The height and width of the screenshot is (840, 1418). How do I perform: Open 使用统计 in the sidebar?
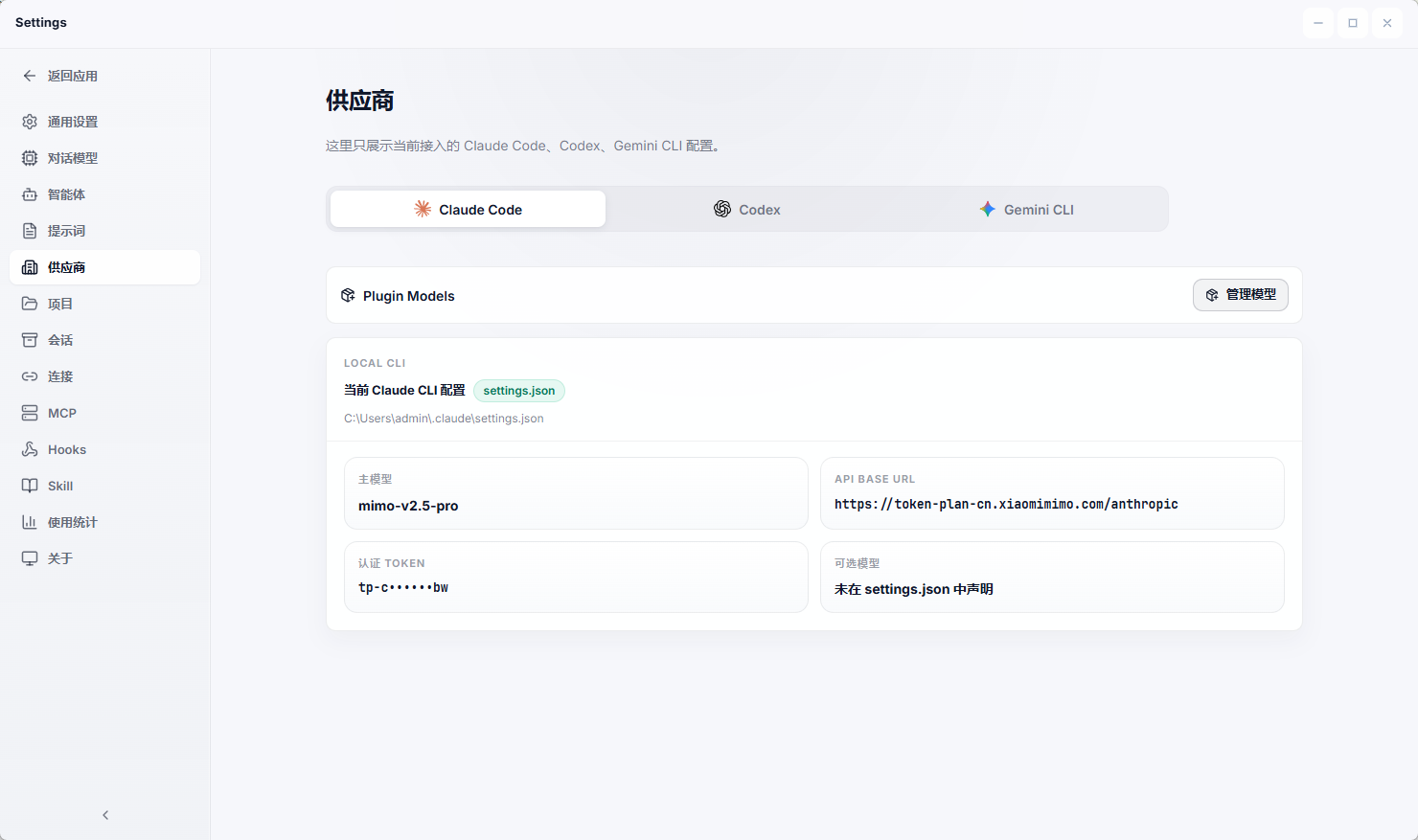(104, 522)
